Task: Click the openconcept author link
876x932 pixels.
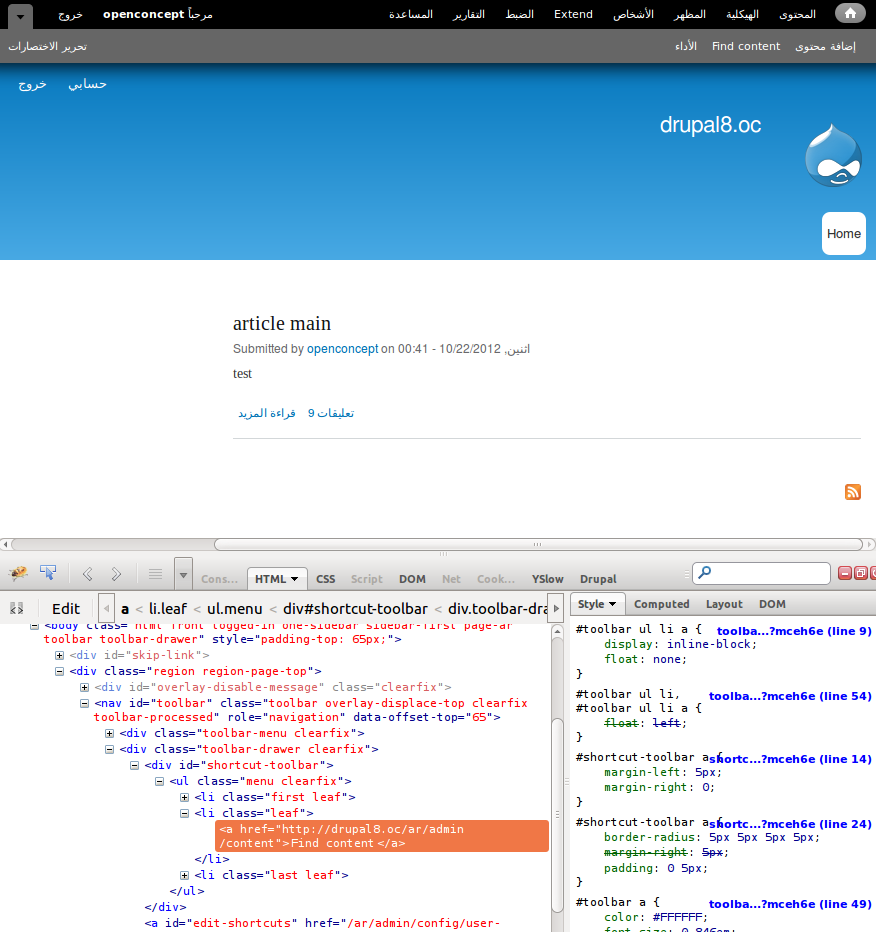Action: coord(342,349)
